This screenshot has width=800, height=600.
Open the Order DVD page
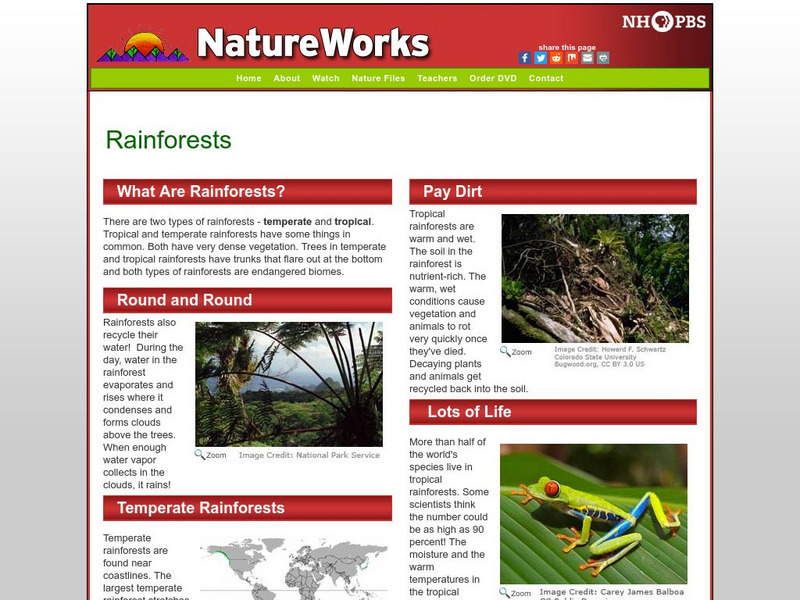tap(493, 78)
